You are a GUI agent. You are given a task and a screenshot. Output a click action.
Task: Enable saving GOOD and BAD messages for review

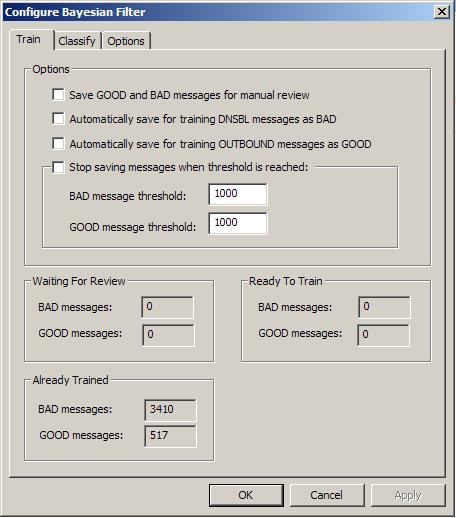58,95
